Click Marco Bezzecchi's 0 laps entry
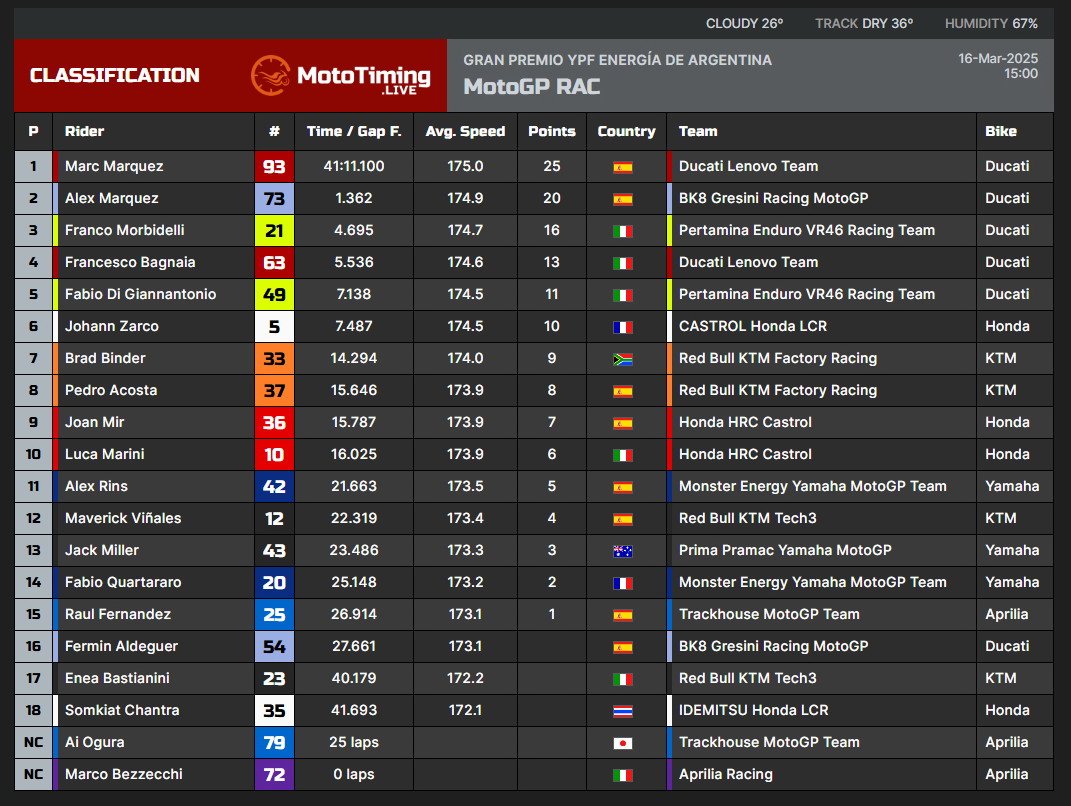Screen dimensions: 1071x806 tap(354, 775)
